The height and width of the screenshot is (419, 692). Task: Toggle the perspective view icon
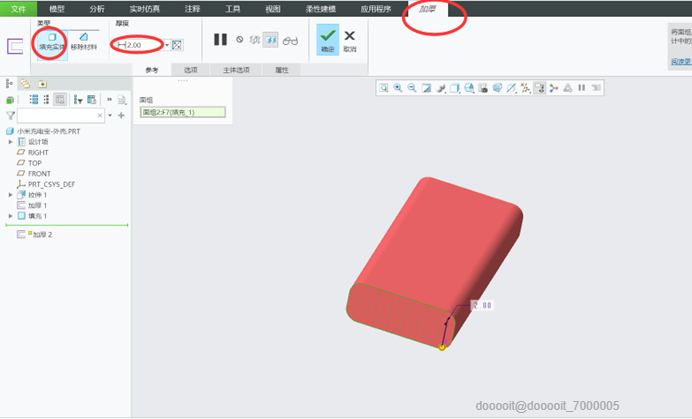point(497,88)
